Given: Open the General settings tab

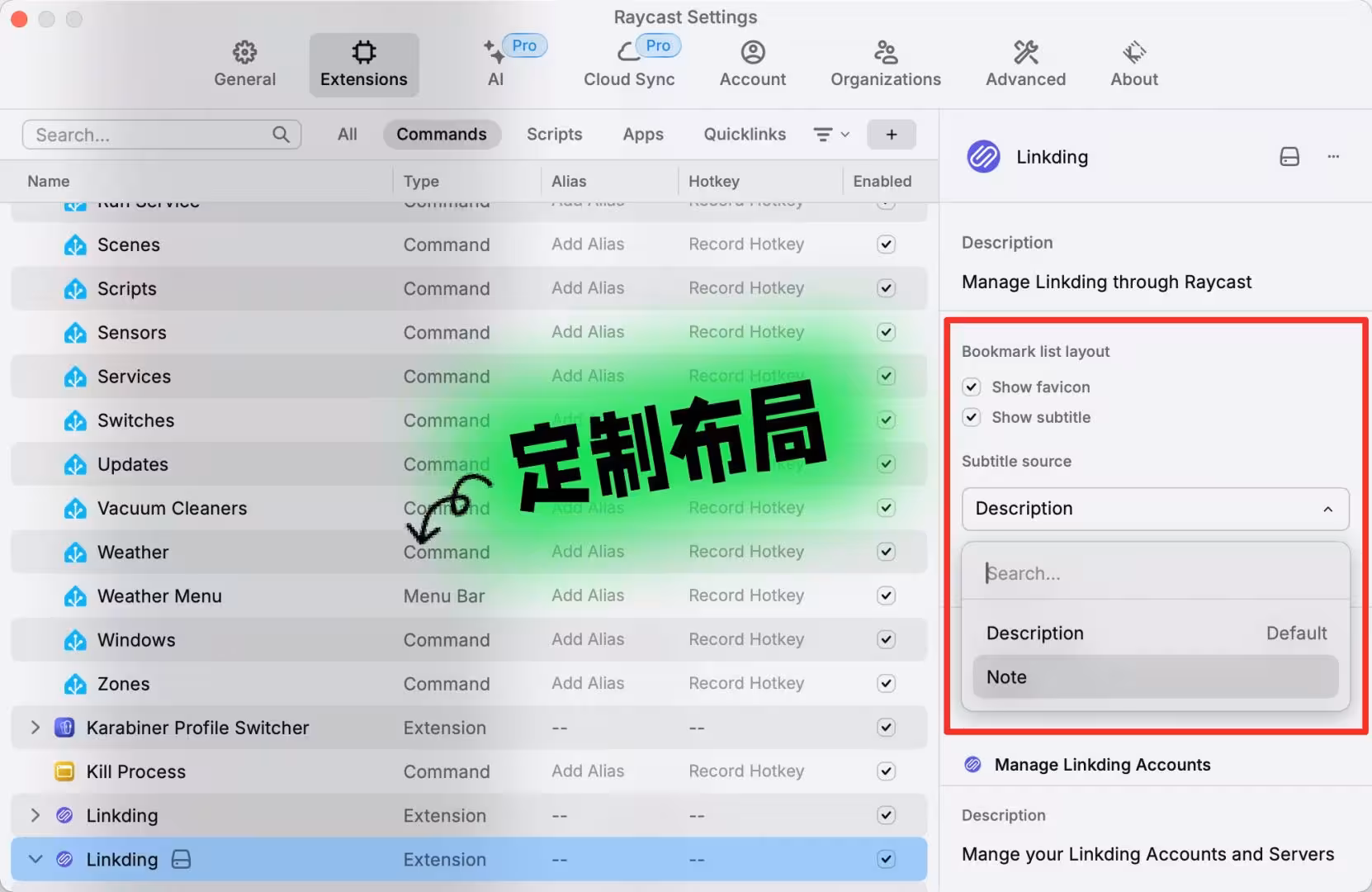Looking at the screenshot, I should point(244,64).
